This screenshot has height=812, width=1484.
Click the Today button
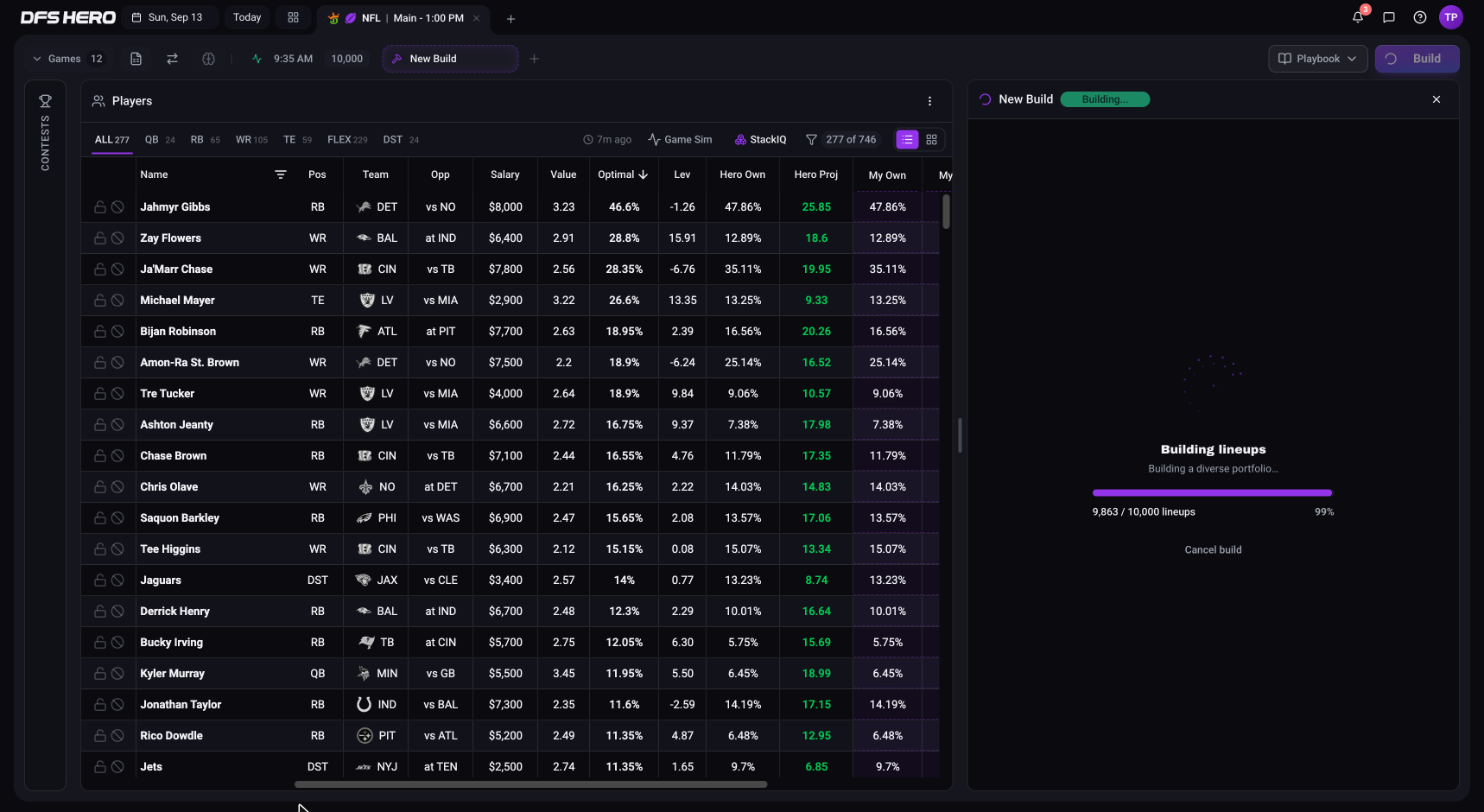(x=247, y=17)
